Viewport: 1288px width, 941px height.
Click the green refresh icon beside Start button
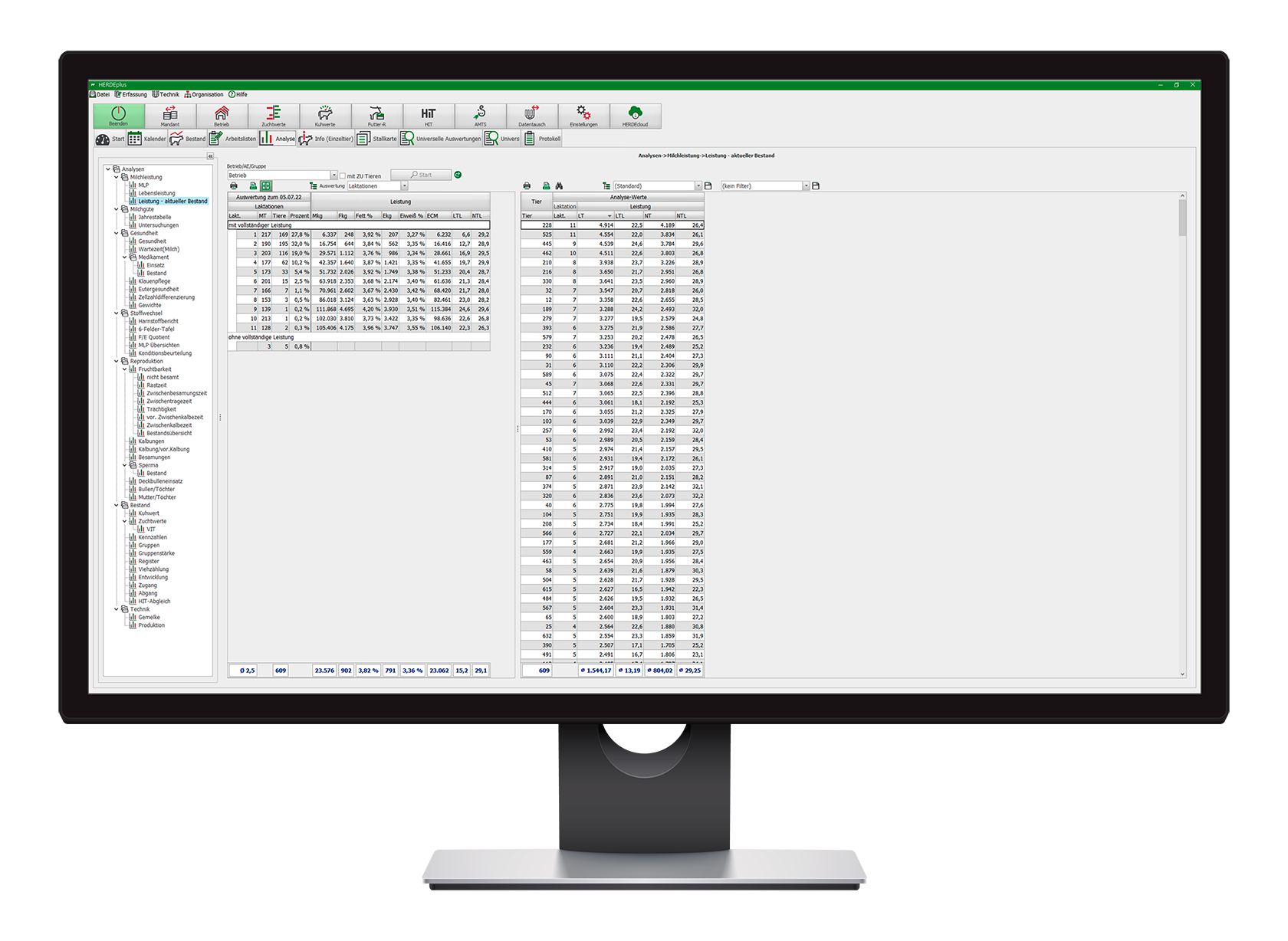pos(458,175)
